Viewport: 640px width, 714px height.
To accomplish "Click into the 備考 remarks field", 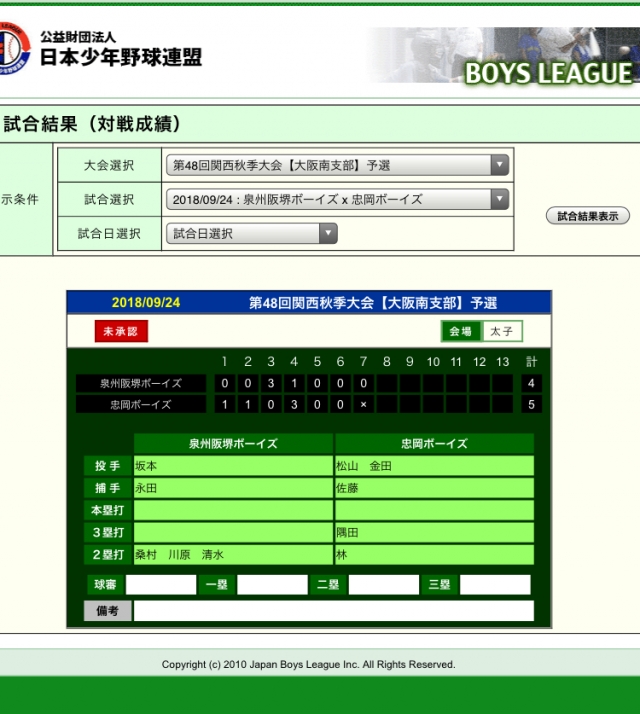I will (333, 611).
